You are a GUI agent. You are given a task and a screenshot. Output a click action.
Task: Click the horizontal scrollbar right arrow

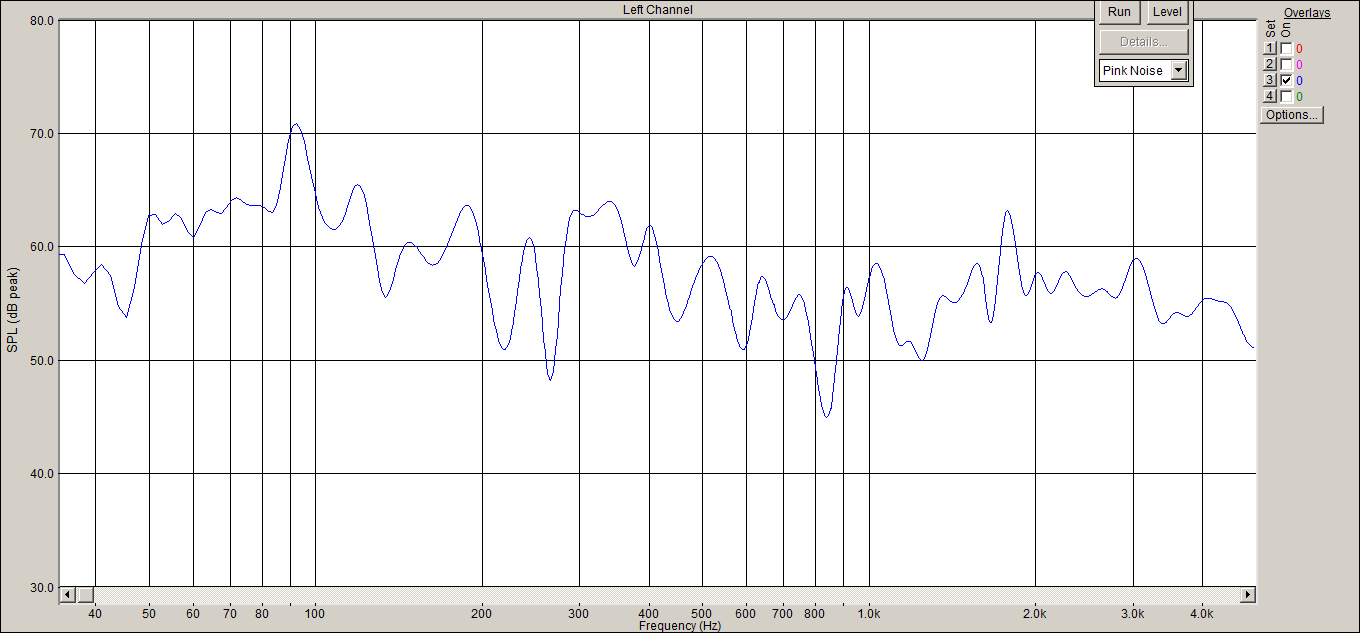pyautogui.click(x=1248, y=595)
